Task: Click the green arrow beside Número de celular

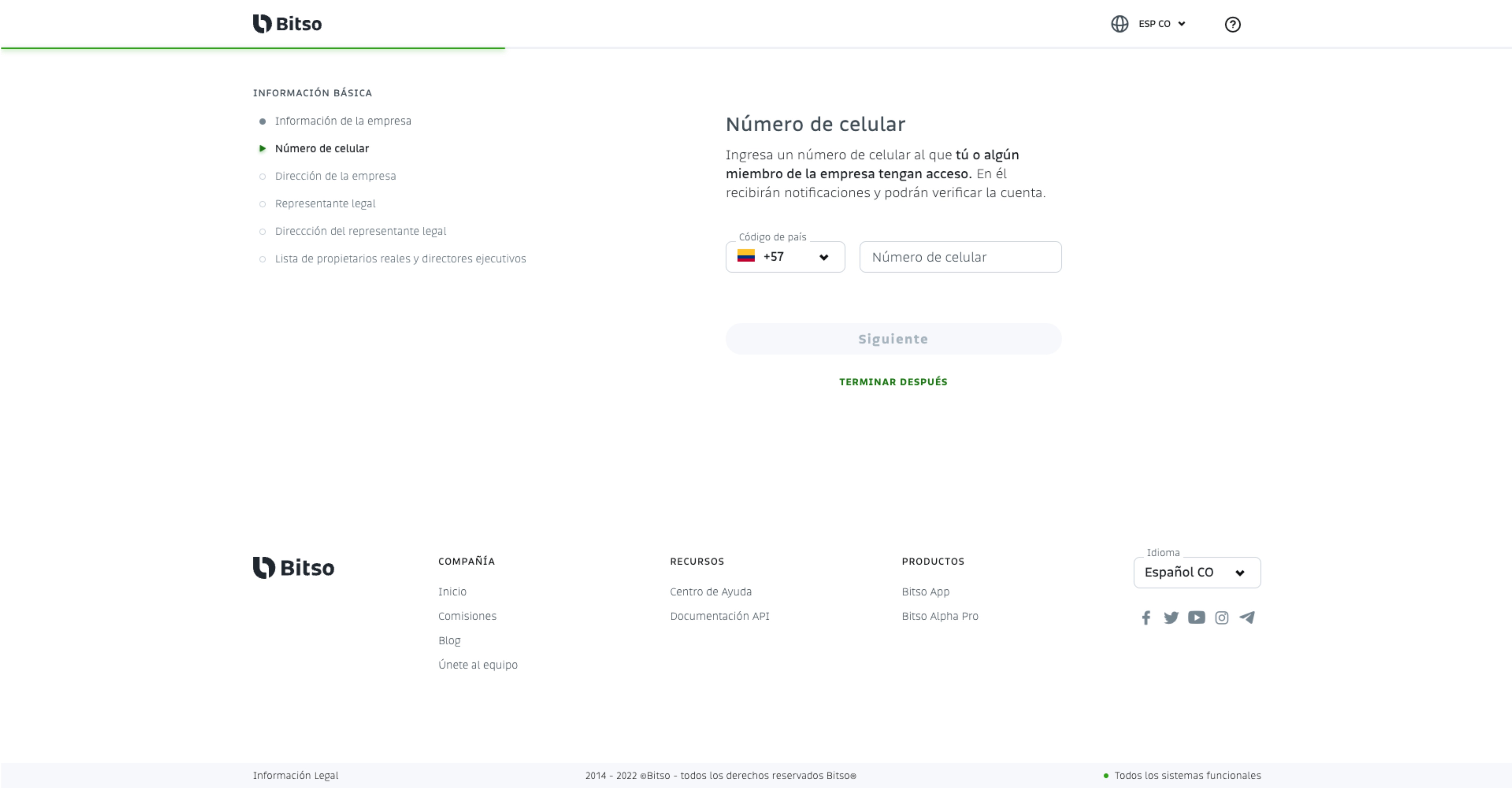Action: pyautogui.click(x=262, y=148)
